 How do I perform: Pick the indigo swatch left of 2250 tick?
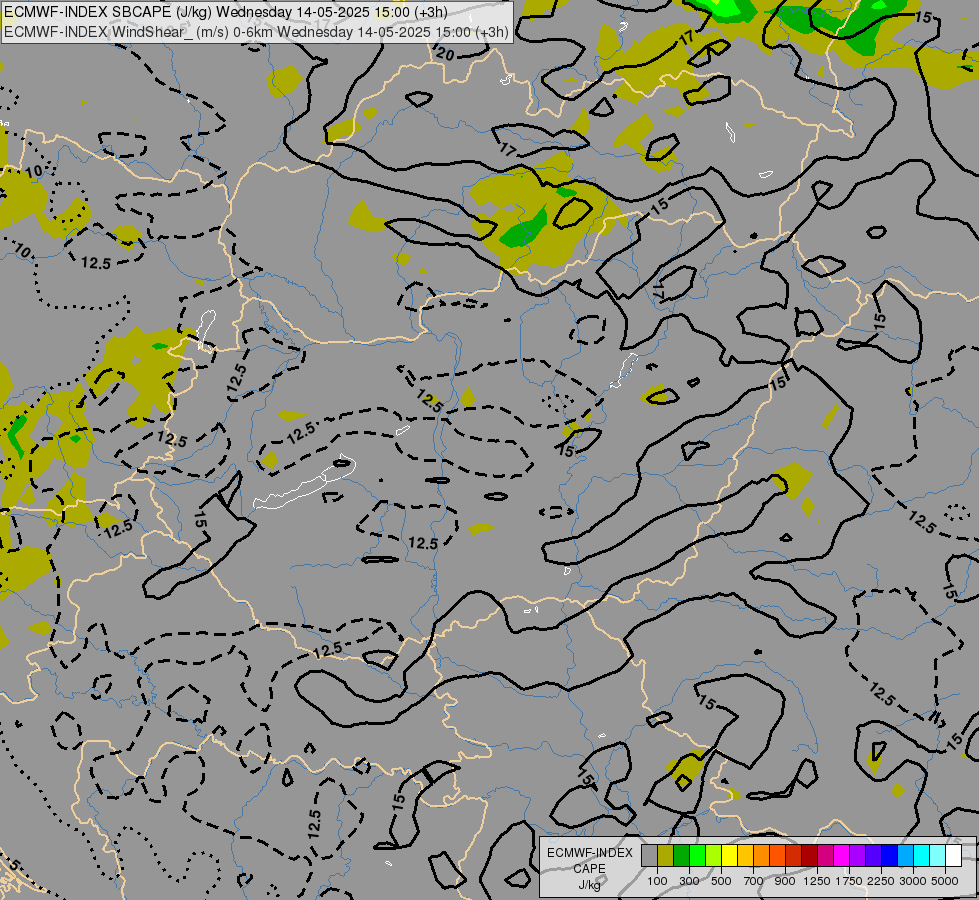pos(873,856)
